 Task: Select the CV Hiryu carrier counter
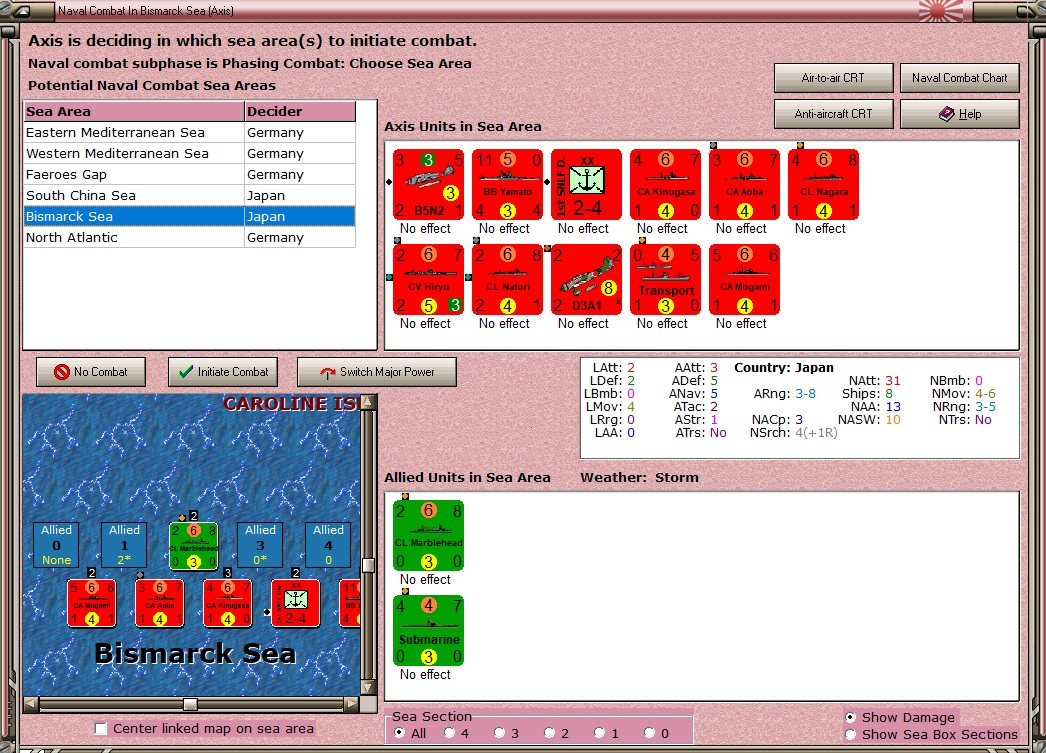click(428, 279)
